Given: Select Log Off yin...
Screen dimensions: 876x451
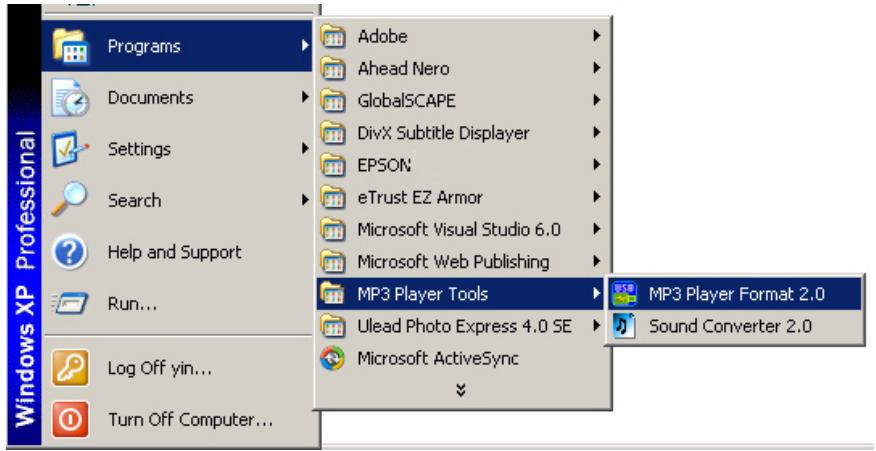Looking at the screenshot, I should tap(178, 368).
